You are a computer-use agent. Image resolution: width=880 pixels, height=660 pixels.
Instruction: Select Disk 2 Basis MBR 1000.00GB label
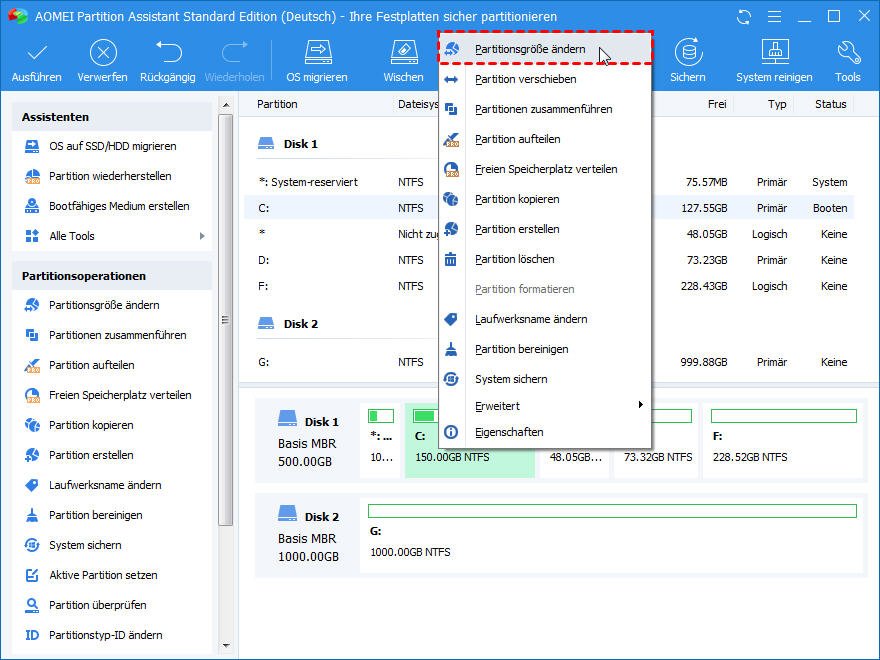(x=308, y=535)
